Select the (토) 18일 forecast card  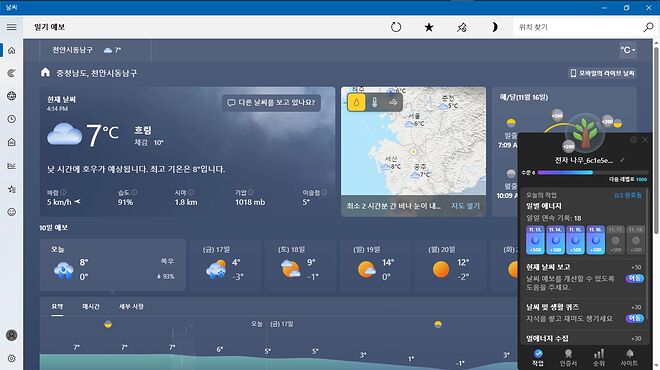tap(301, 265)
